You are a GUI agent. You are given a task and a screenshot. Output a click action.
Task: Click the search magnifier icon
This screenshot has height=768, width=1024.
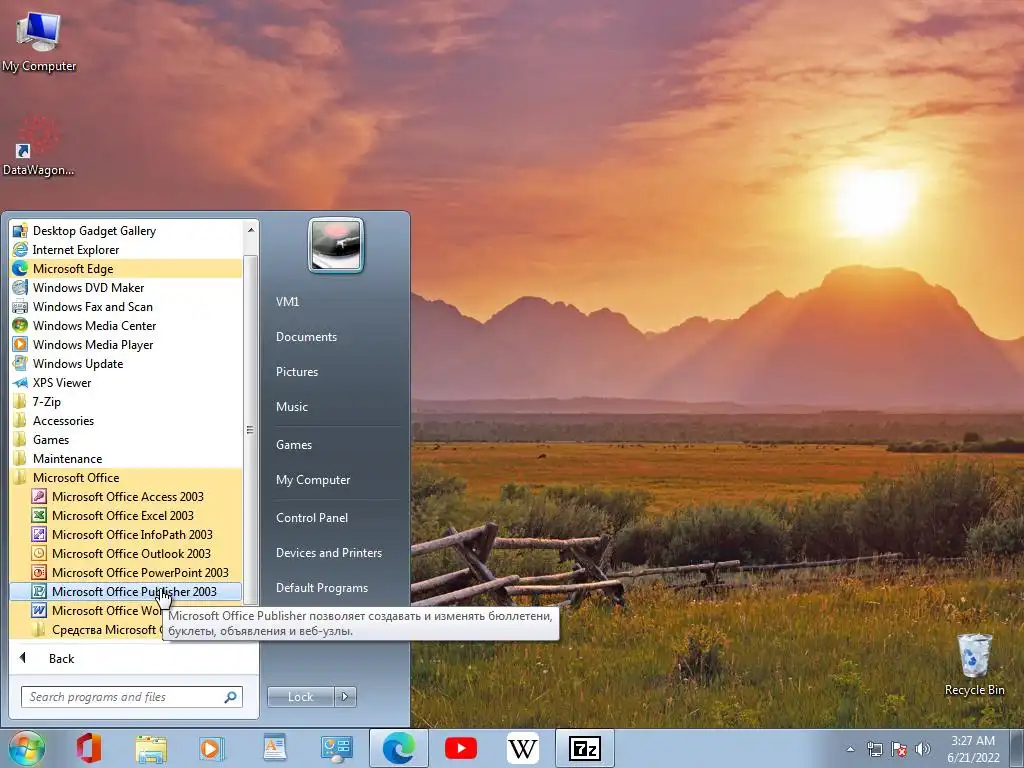pos(231,697)
